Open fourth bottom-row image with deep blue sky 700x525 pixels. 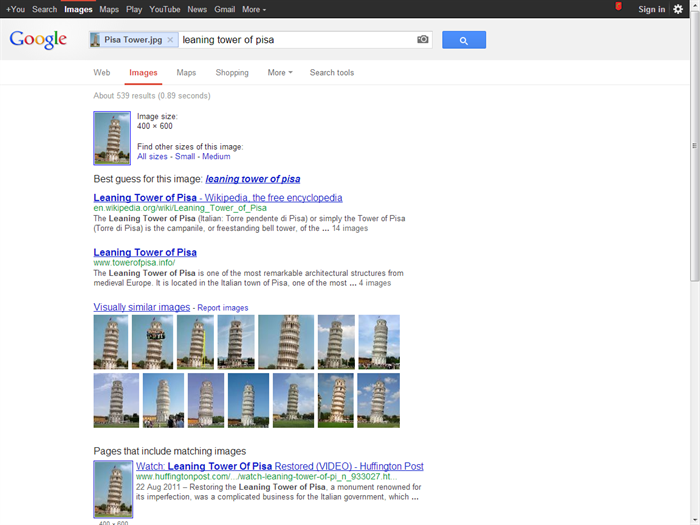249,400
